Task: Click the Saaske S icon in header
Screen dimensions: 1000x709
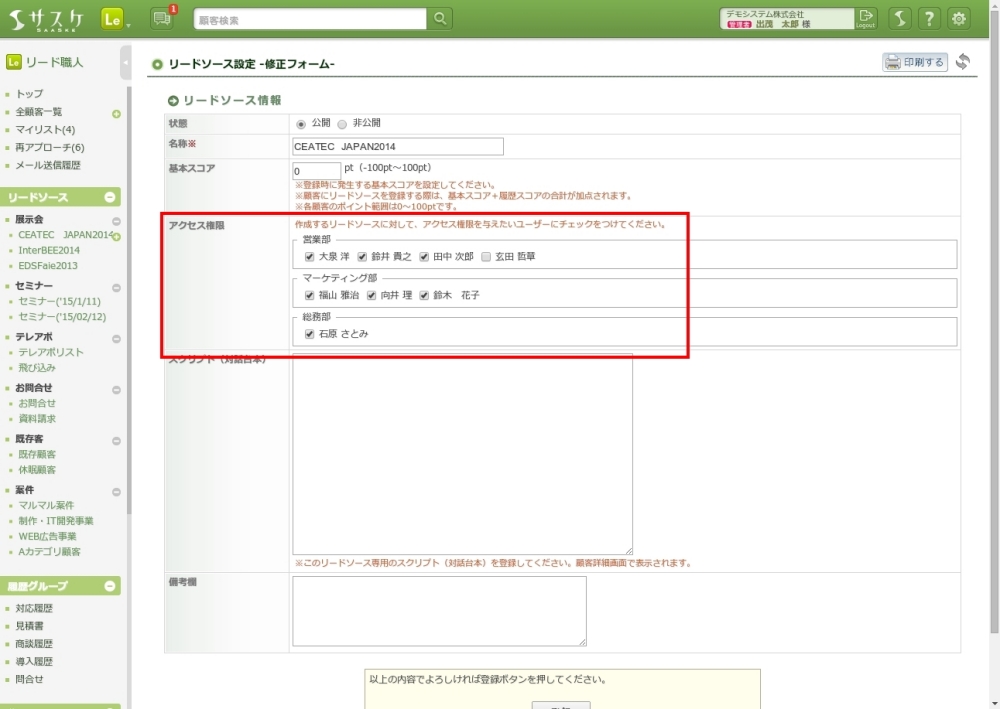Action: (x=900, y=19)
